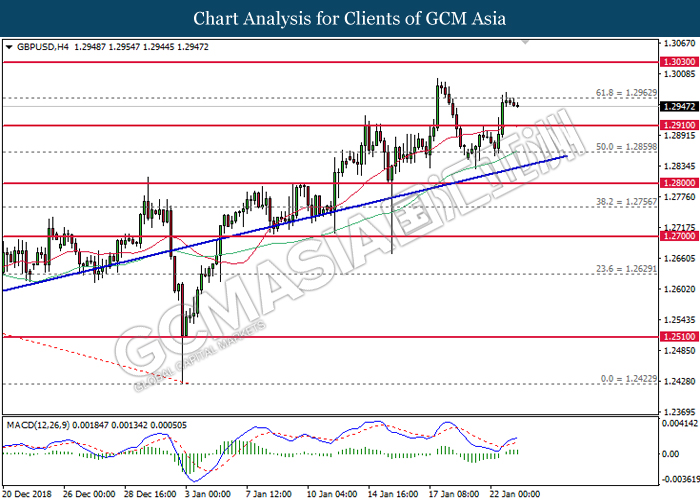Select the 14 Jan 16:00 date label
The height and width of the screenshot is (500, 700).
tap(393, 494)
